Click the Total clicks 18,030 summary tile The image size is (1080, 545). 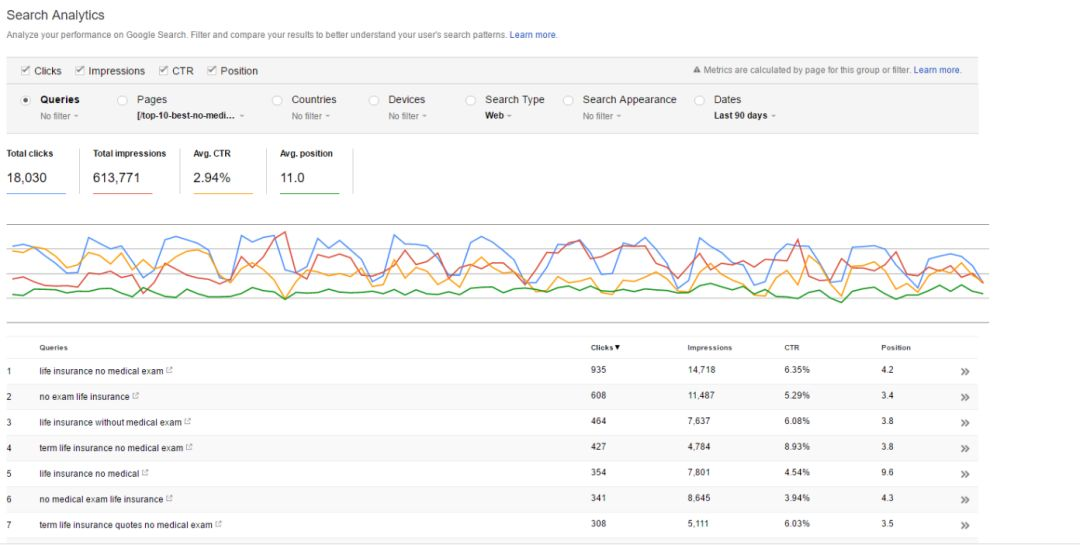[x=36, y=170]
